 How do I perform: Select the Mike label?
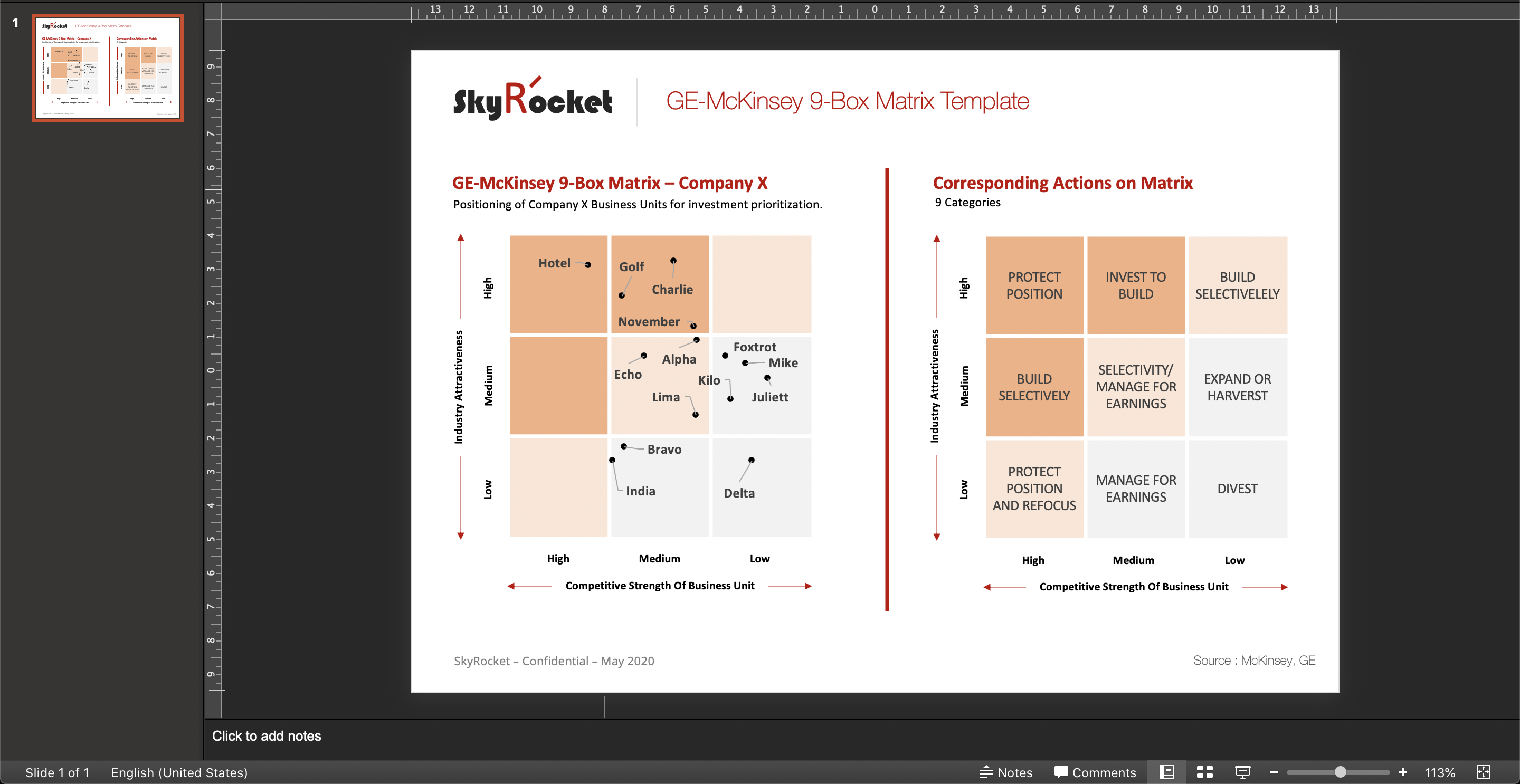(x=783, y=363)
